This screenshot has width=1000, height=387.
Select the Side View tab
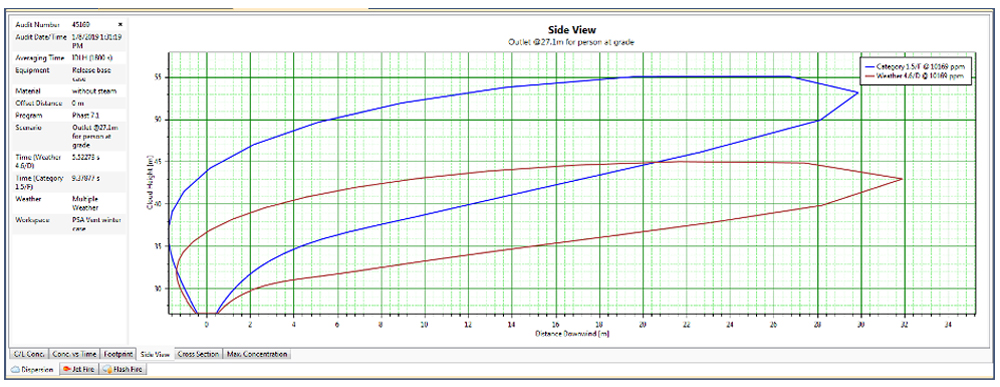[155, 354]
